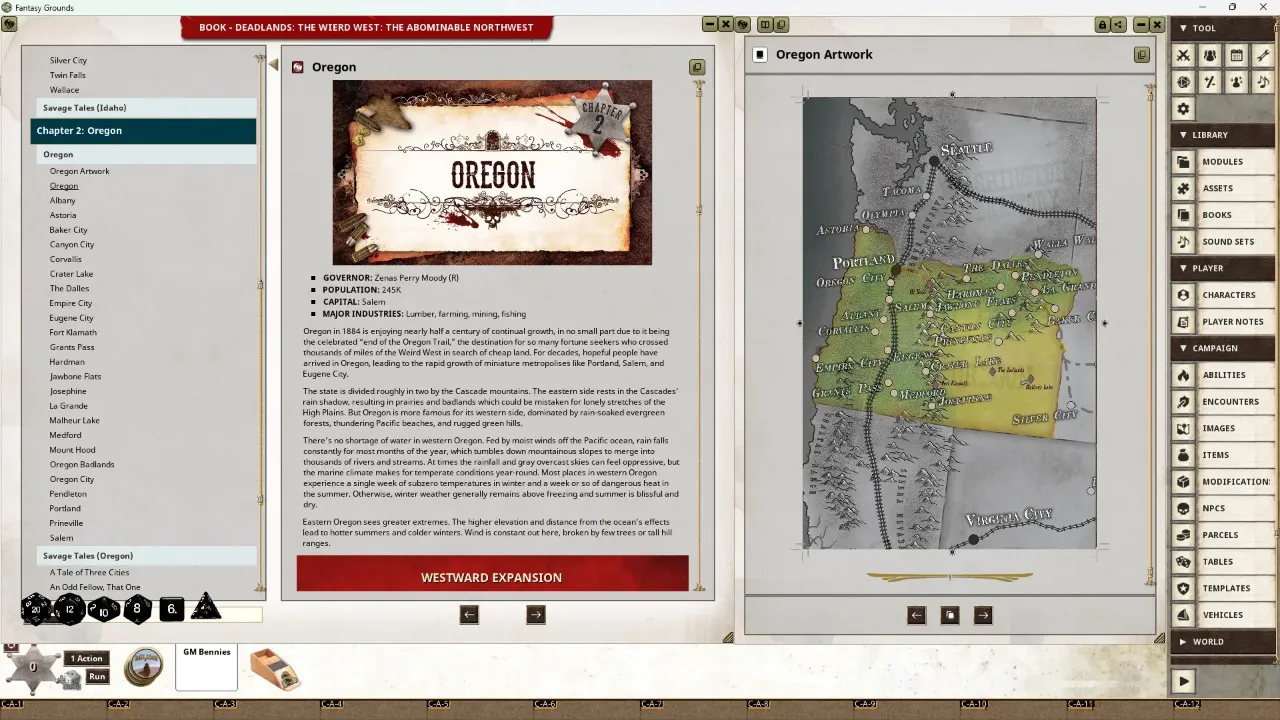1280x720 pixels.
Task: Pick up the d4 die
Action: click(205, 606)
